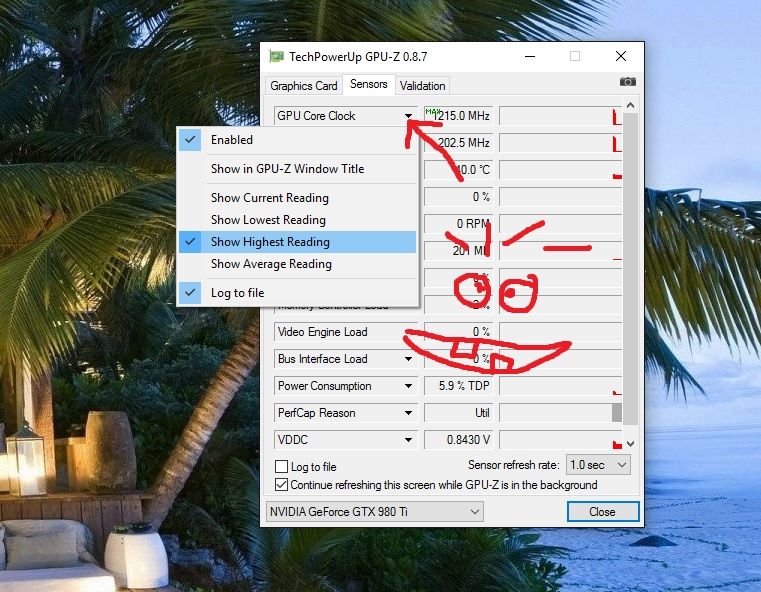Viewport: 761px width, 592px height.
Task: Toggle Log to file in context menu
Action: [297, 293]
